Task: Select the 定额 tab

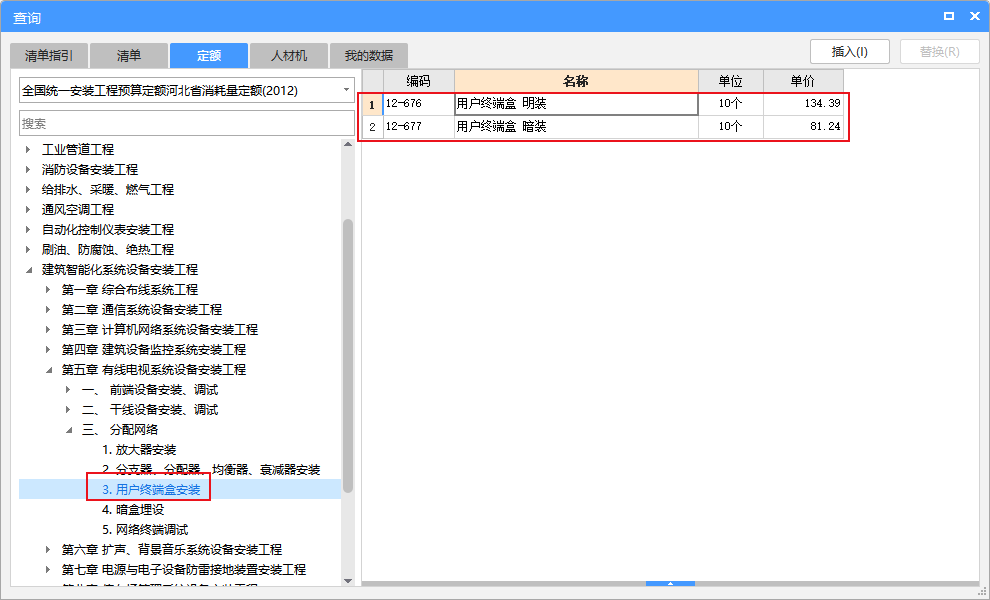Action: coord(208,56)
